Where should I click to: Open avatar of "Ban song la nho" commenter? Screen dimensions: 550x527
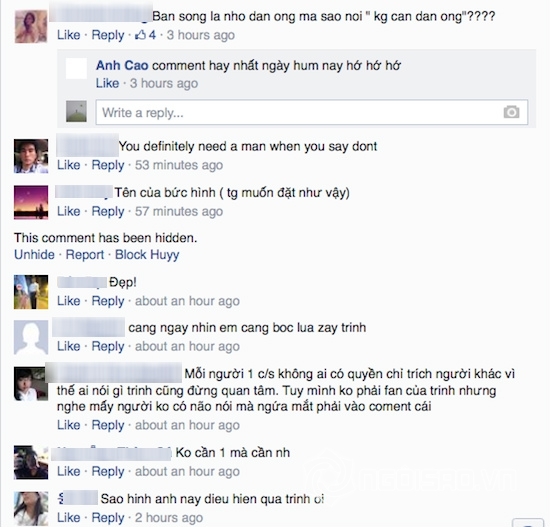tap(31, 26)
